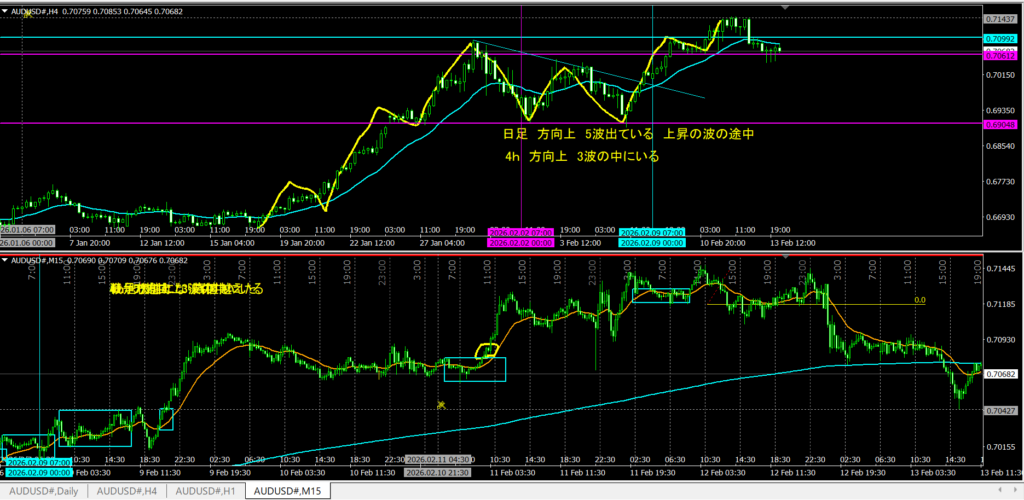Screen dimensions: 1024x500
Task: Click the magenta 0.69048 price level label
Action: (x=1001, y=123)
